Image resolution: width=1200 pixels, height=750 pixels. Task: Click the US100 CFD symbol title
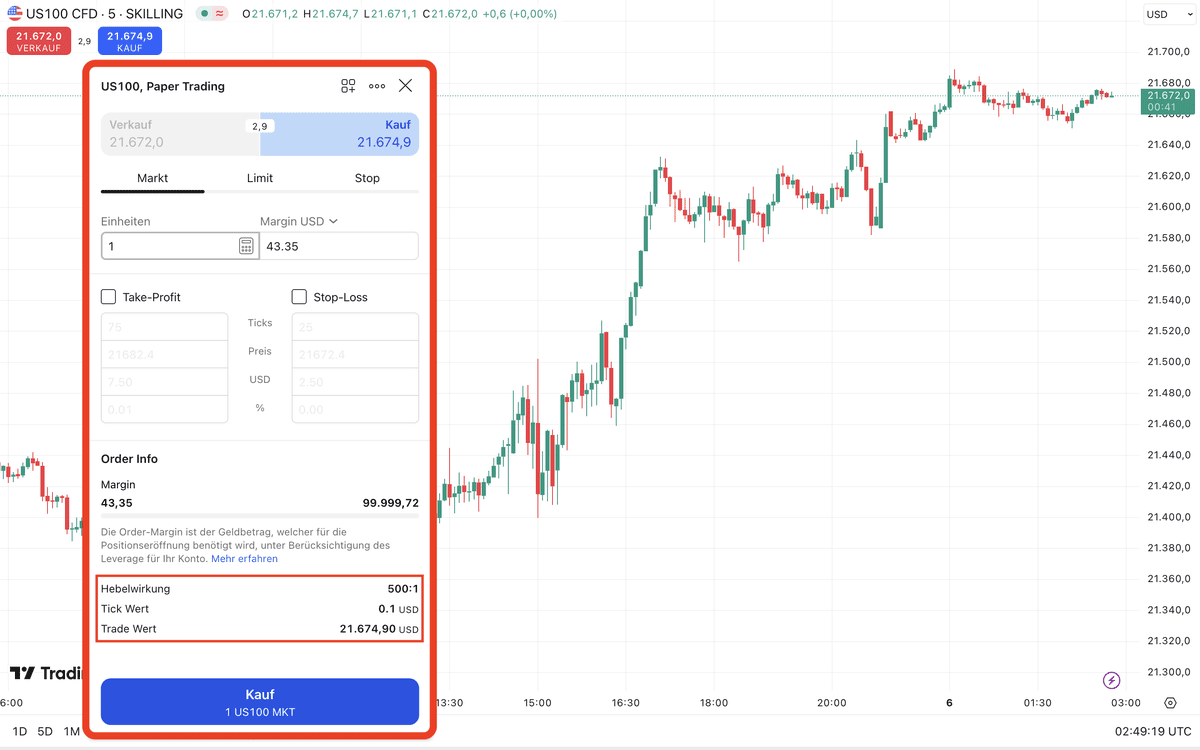coord(105,14)
